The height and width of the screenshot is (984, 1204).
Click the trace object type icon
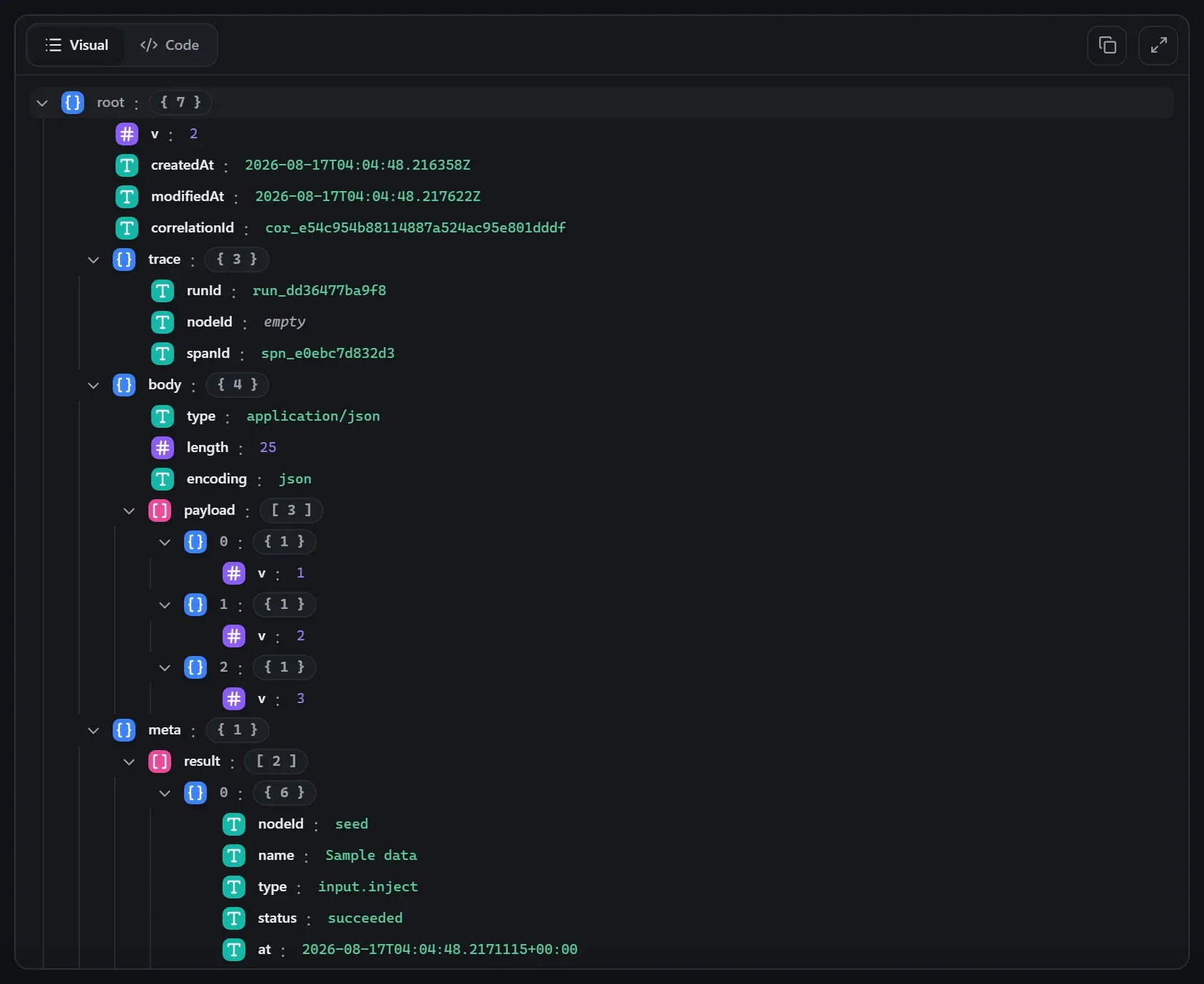(124, 260)
